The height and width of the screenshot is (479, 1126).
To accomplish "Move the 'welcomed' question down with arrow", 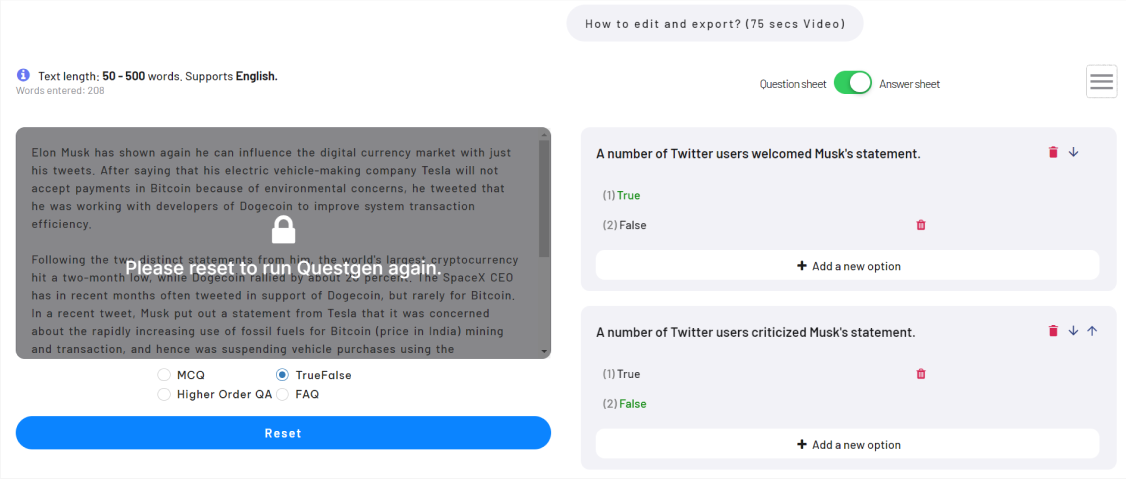I will [1073, 152].
